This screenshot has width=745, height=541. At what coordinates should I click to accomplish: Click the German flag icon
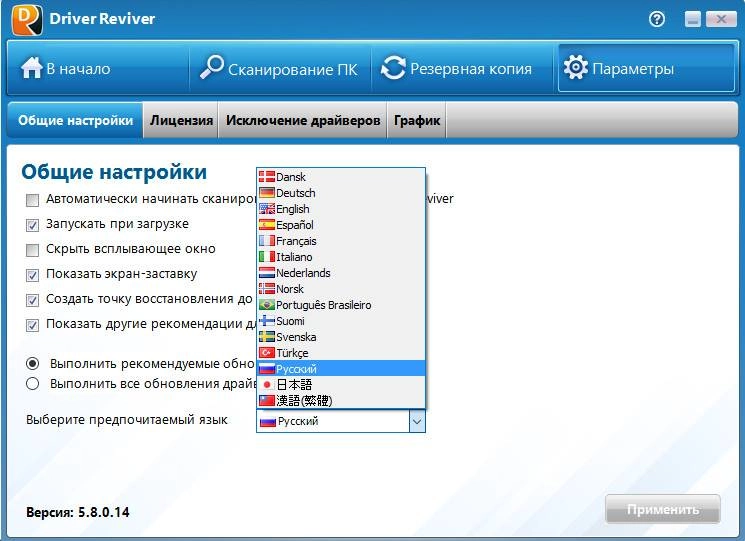tap(267, 193)
